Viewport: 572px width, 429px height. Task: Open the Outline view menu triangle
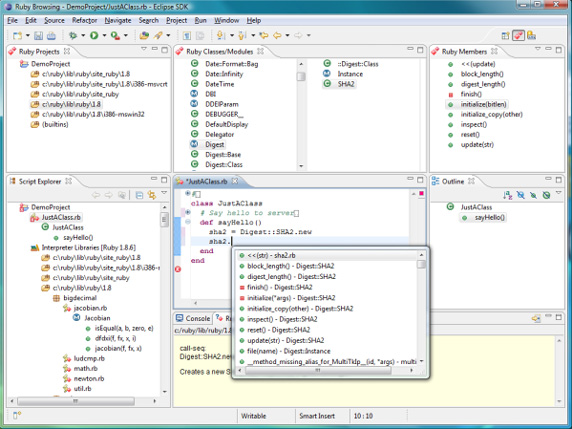[559, 193]
